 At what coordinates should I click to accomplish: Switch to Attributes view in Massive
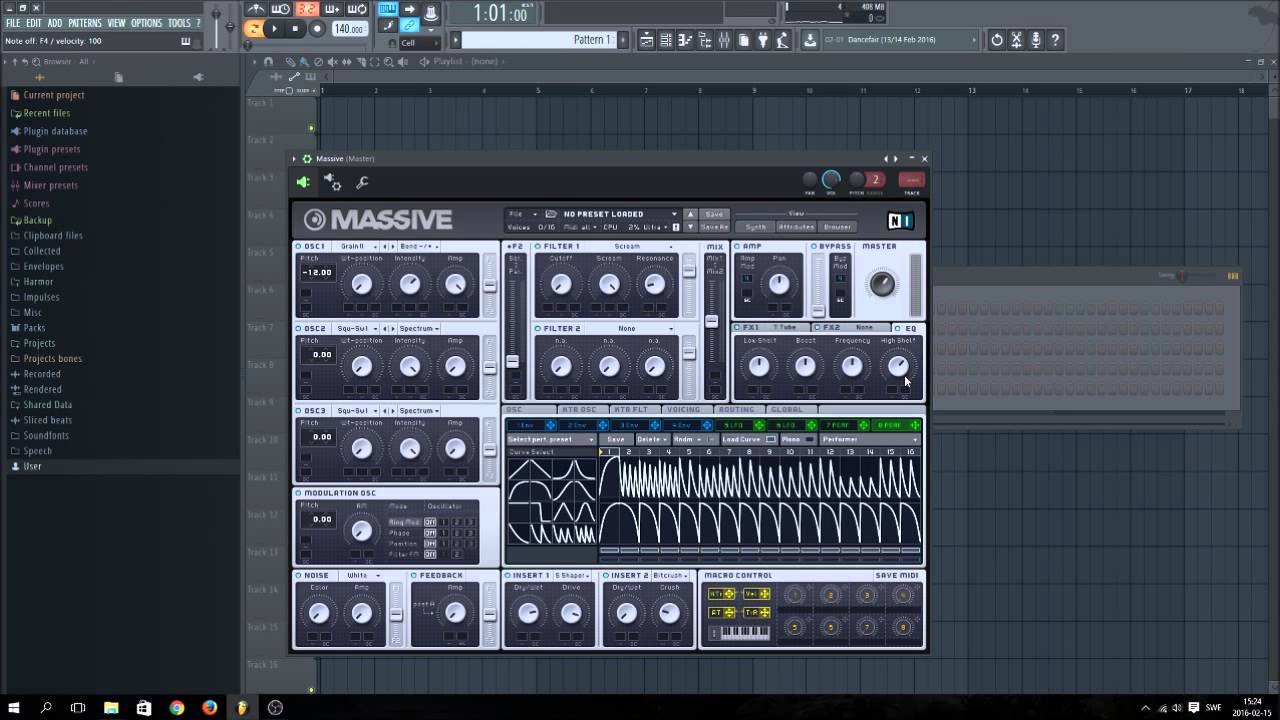click(796, 227)
